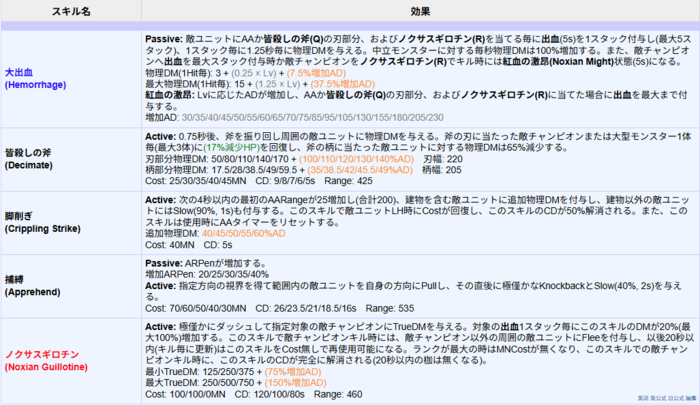Open the 日公式 link below the table
700x405 pixels.
675,398
